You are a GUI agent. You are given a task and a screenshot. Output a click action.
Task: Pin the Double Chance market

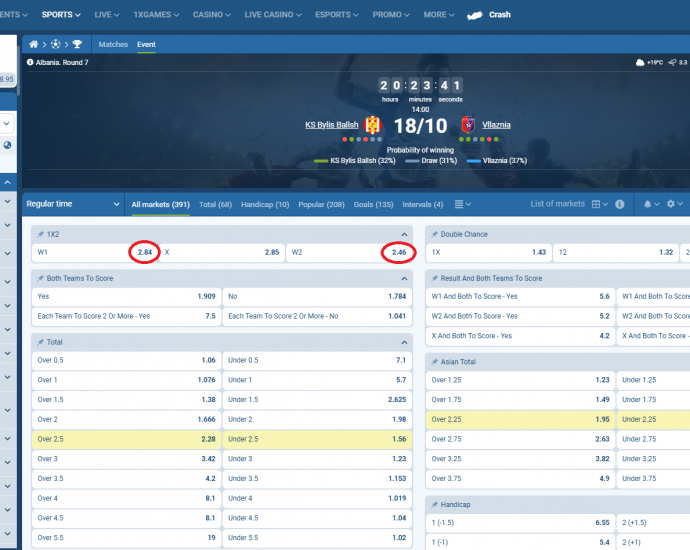pos(434,234)
